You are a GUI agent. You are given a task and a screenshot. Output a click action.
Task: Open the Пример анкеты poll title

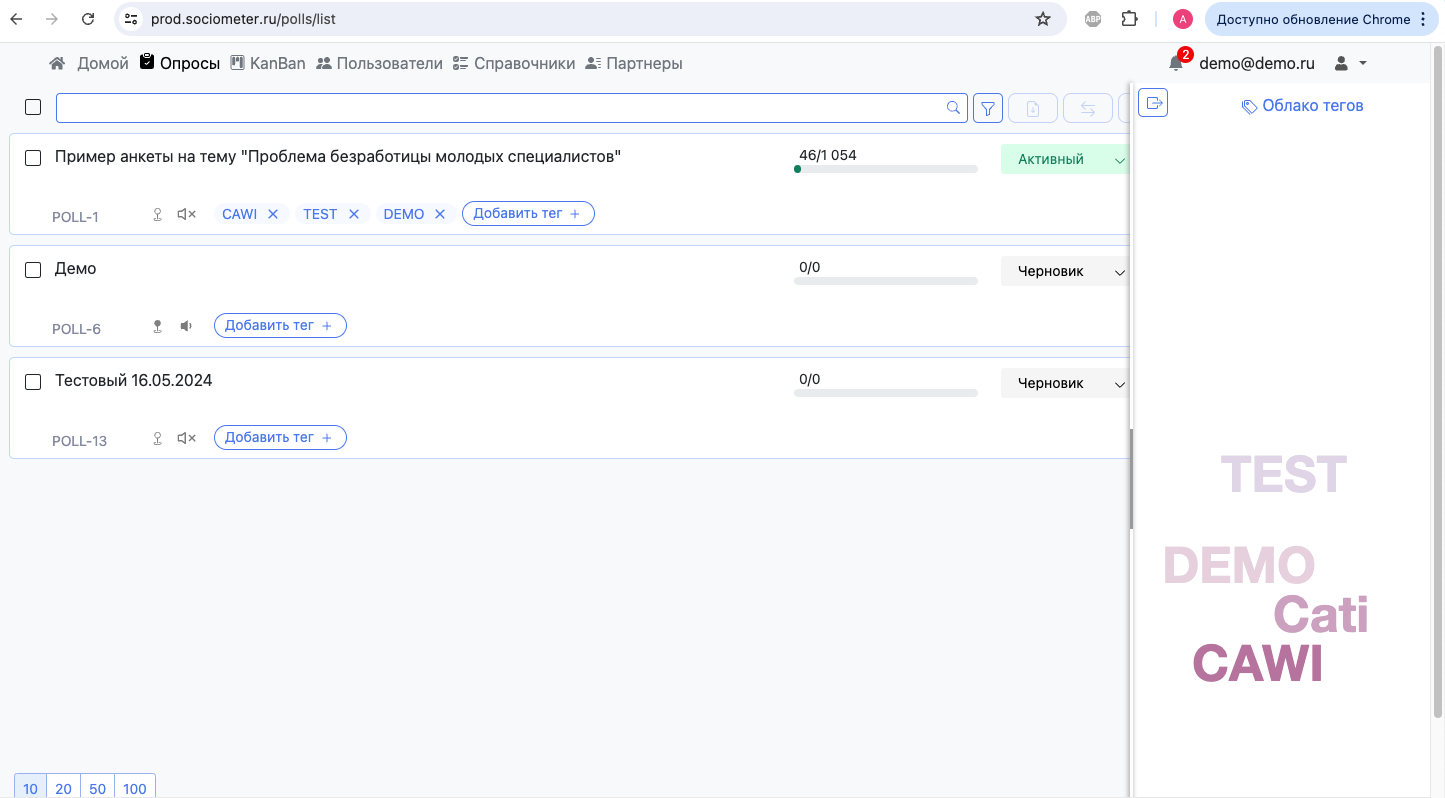tap(338, 157)
